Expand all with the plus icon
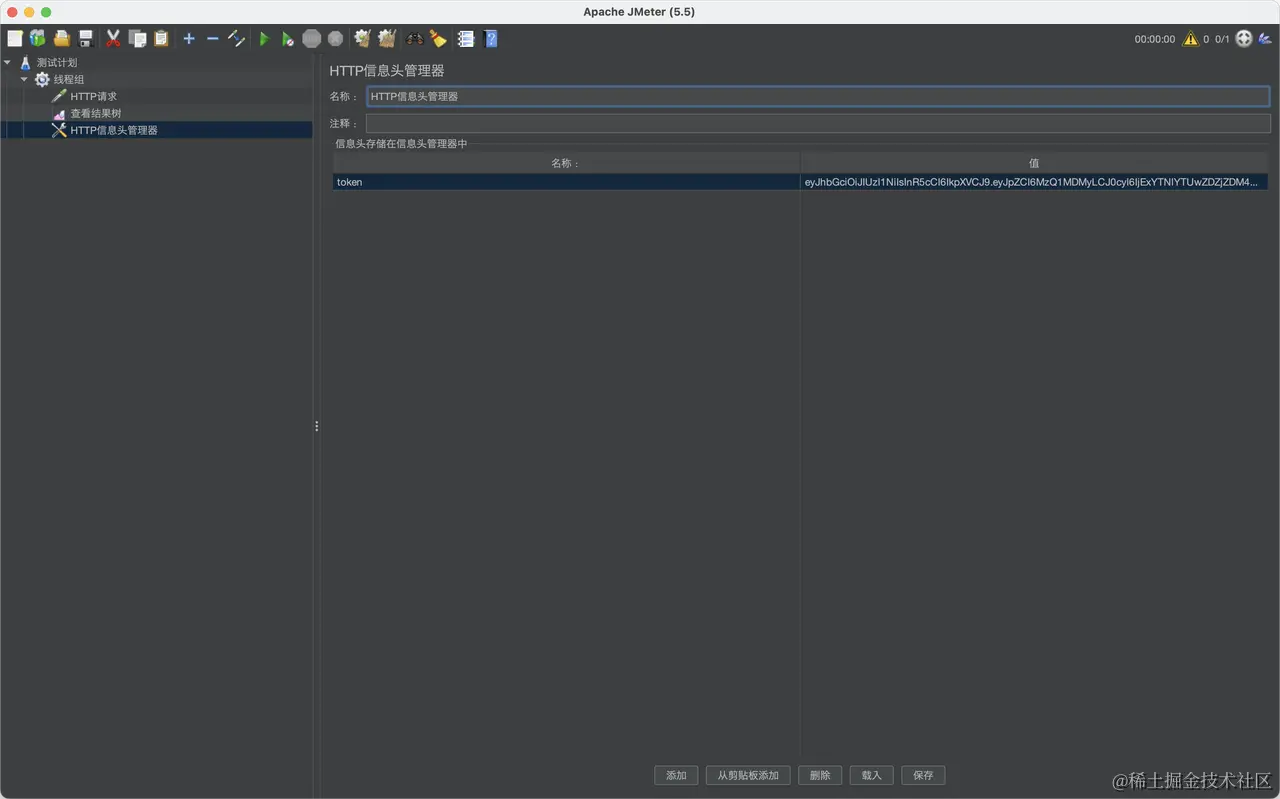The height and width of the screenshot is (799, 1280). (x=189, y=39)
